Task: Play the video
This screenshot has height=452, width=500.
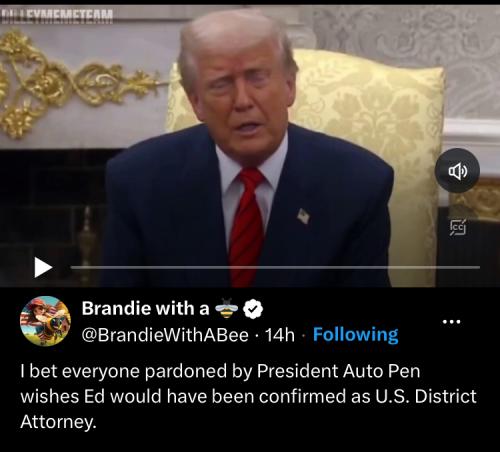Action: tap(43, 267)
